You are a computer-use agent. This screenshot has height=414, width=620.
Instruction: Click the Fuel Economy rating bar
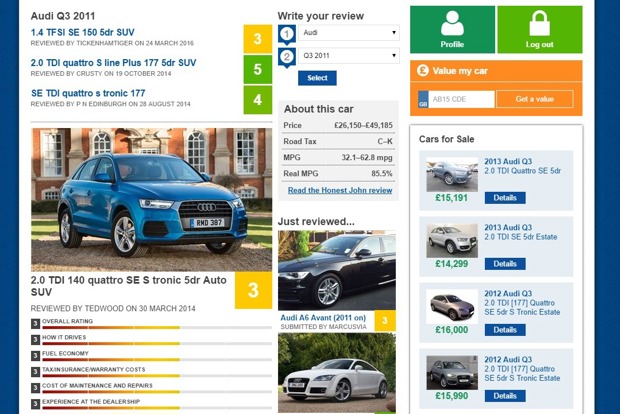[x=157, y=360]
